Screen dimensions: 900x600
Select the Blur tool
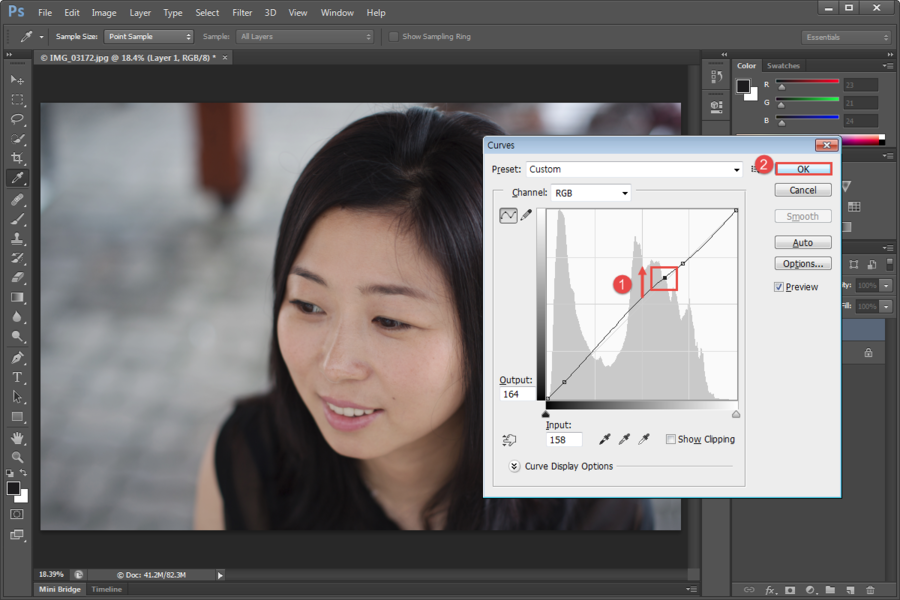(x=17, y=316)
